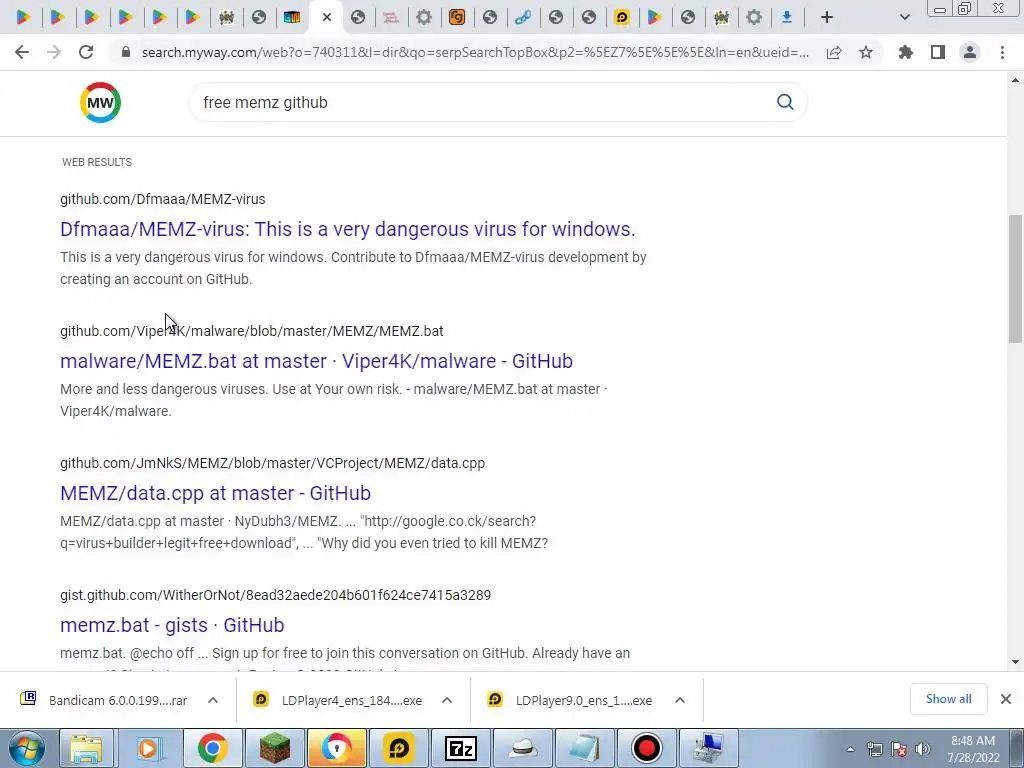Switch to the yellow LDPlayer icon tab

point(622,18)
